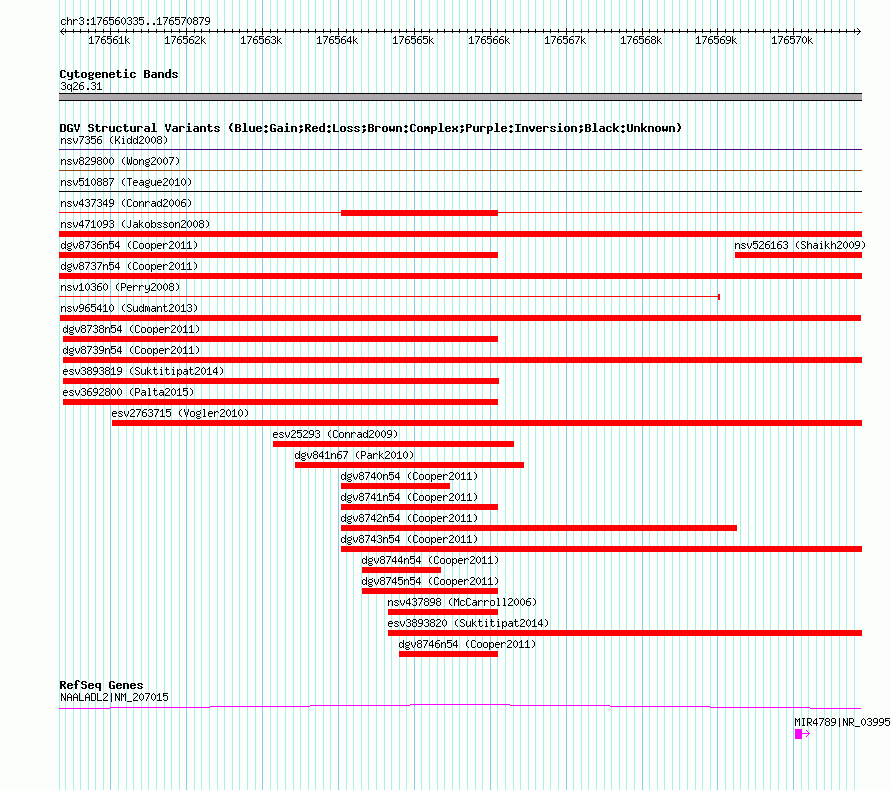Click the nsv437898 red bar

click(x=443, y=612)
